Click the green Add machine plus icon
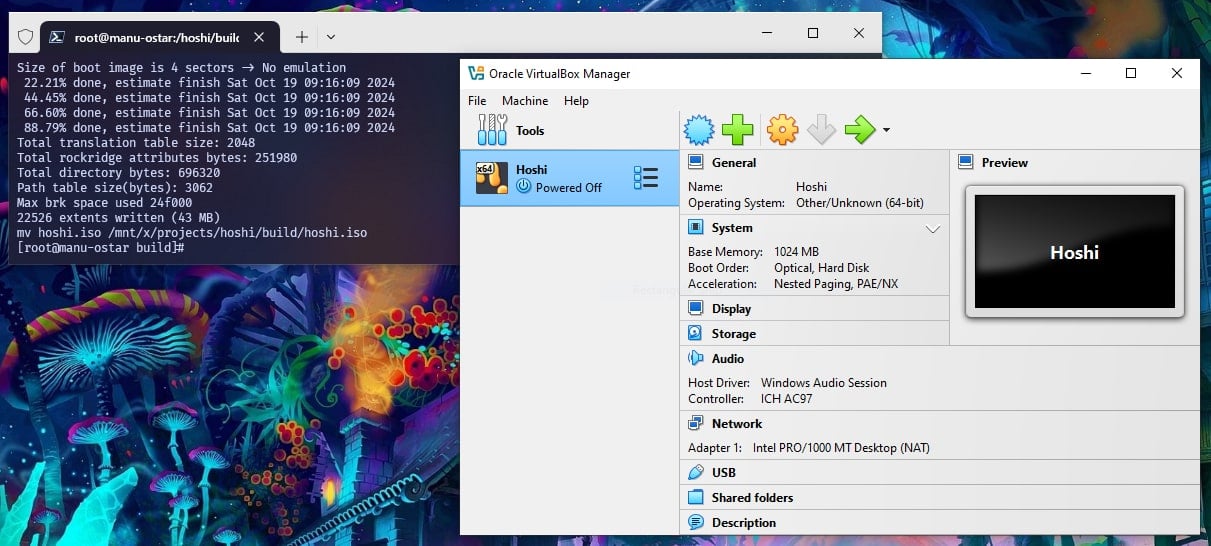The image size is (1211, 546). [738, 129]
